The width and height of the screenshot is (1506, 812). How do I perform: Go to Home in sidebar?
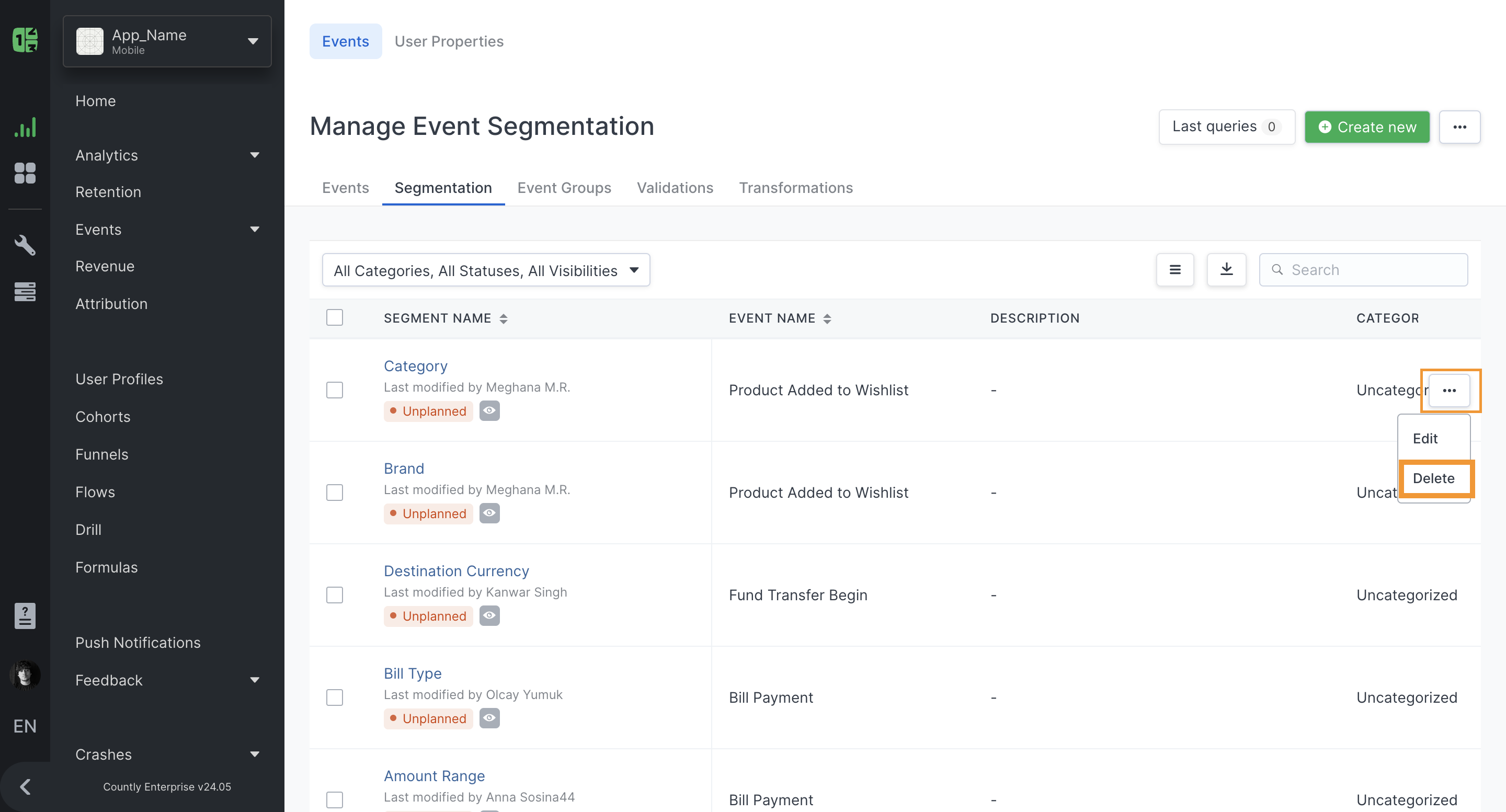95,100
